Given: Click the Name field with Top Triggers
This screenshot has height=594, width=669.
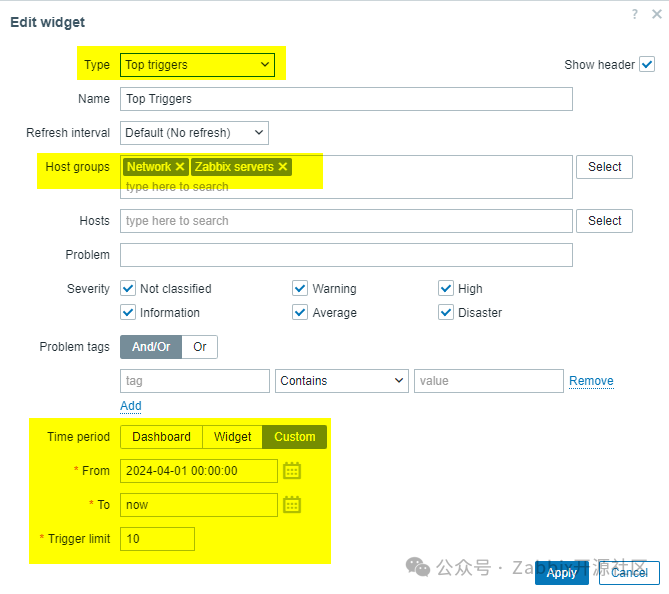Looking at the screenshot, I should tap(346, 99).
